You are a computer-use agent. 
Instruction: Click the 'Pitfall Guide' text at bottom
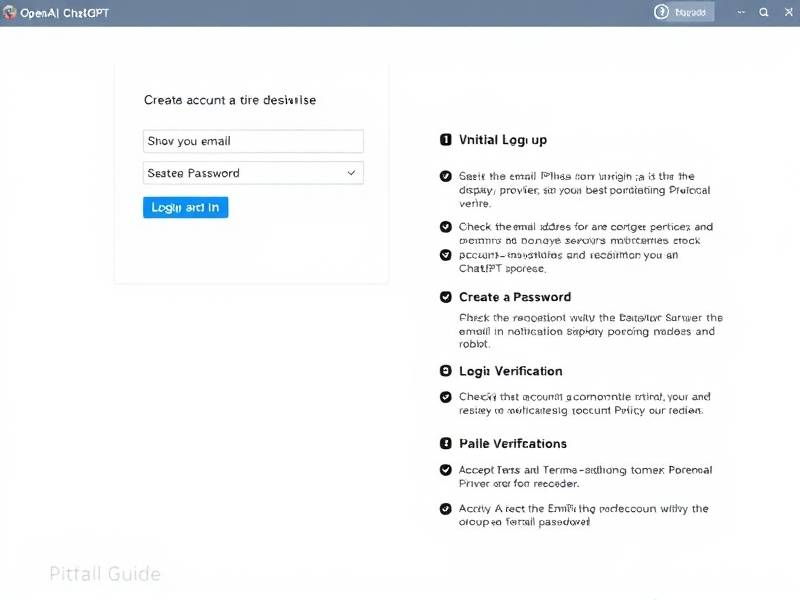pos(104,574)
